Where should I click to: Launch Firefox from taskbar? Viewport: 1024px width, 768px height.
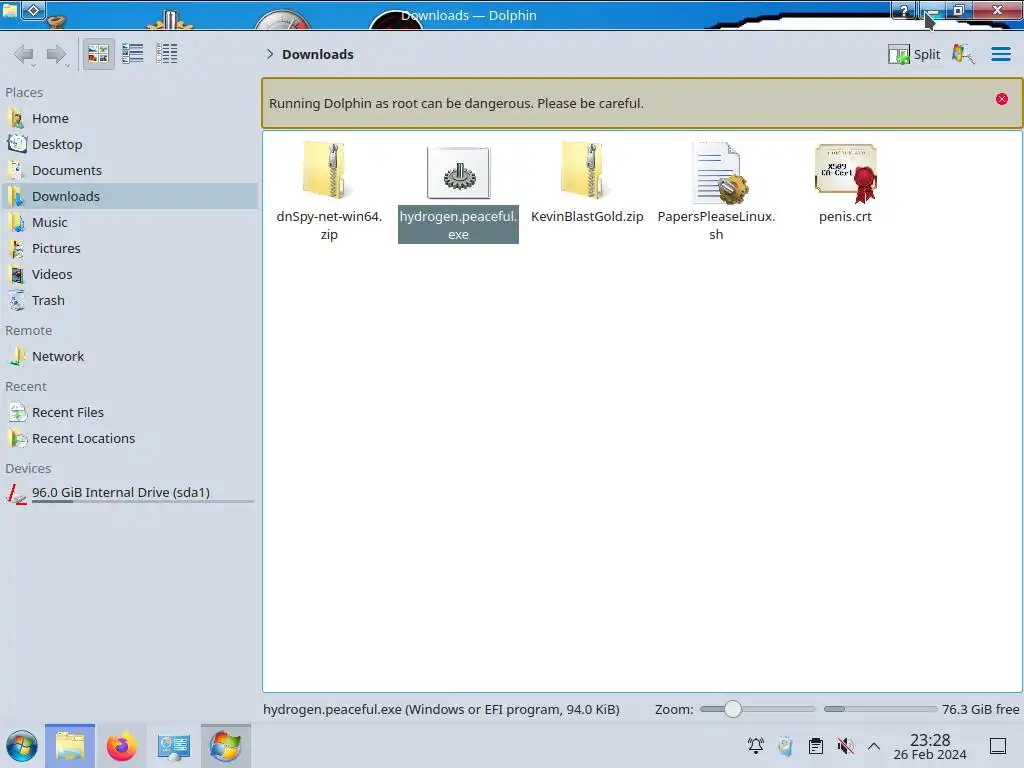click(121, 746)
